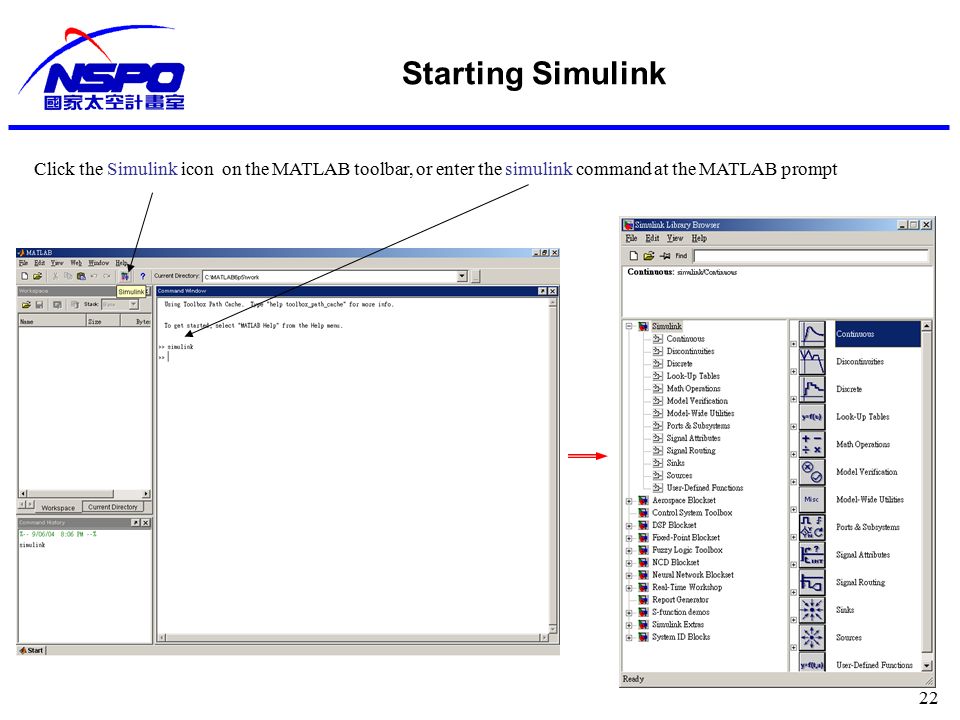Select the Math Operations library icon
This screenshot has width=960, height=720.
point(812,444)
